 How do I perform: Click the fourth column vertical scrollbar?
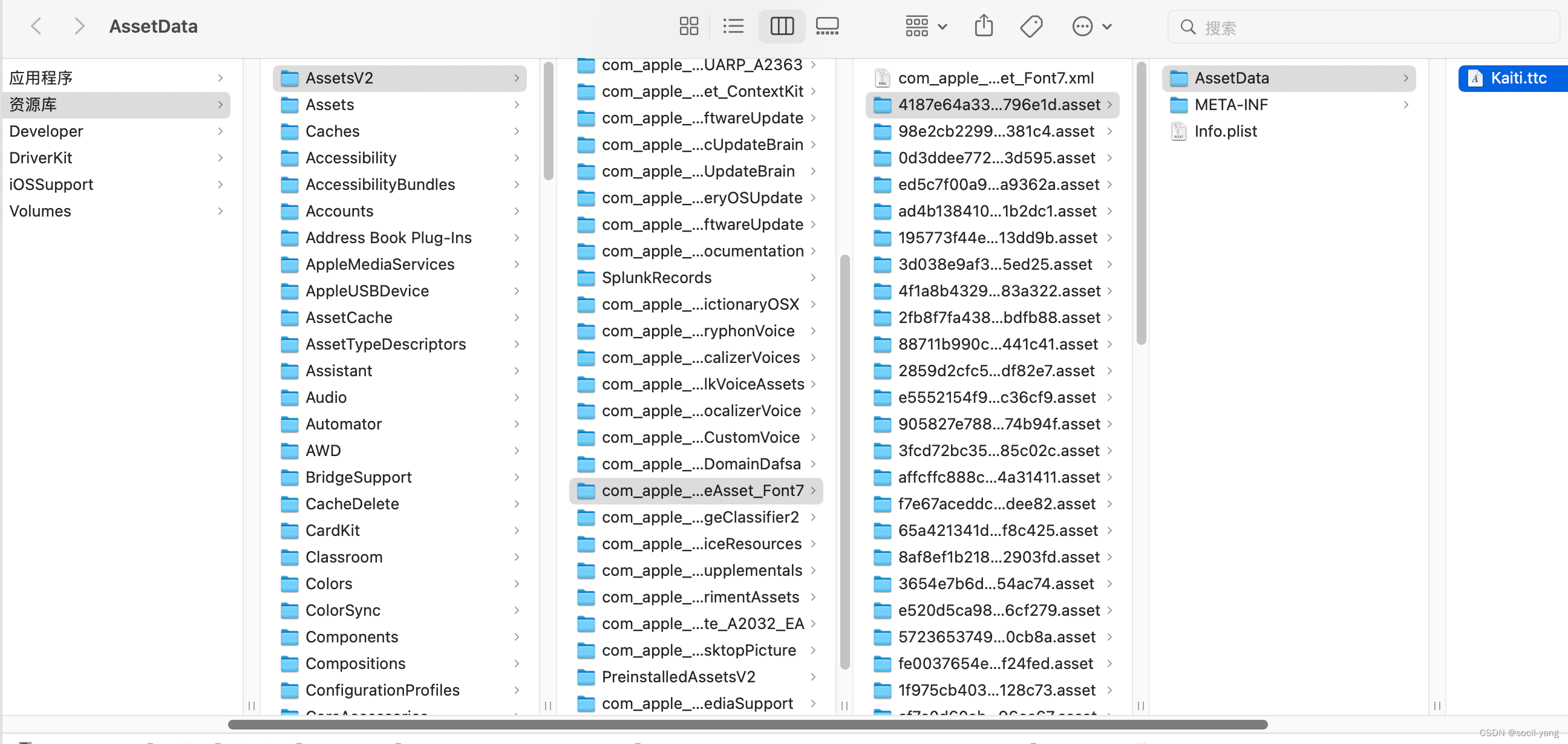[1141, 203]
